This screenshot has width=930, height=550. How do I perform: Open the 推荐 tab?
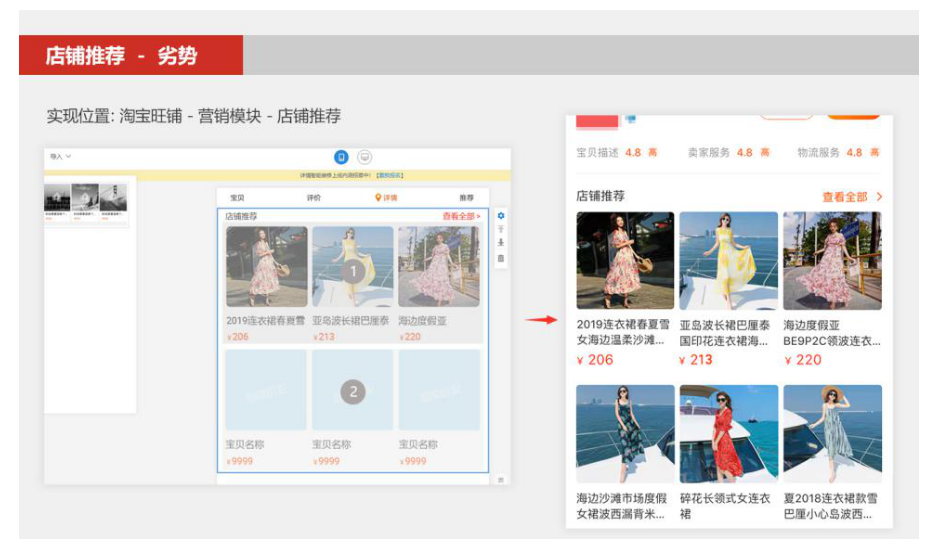[466, 198]
